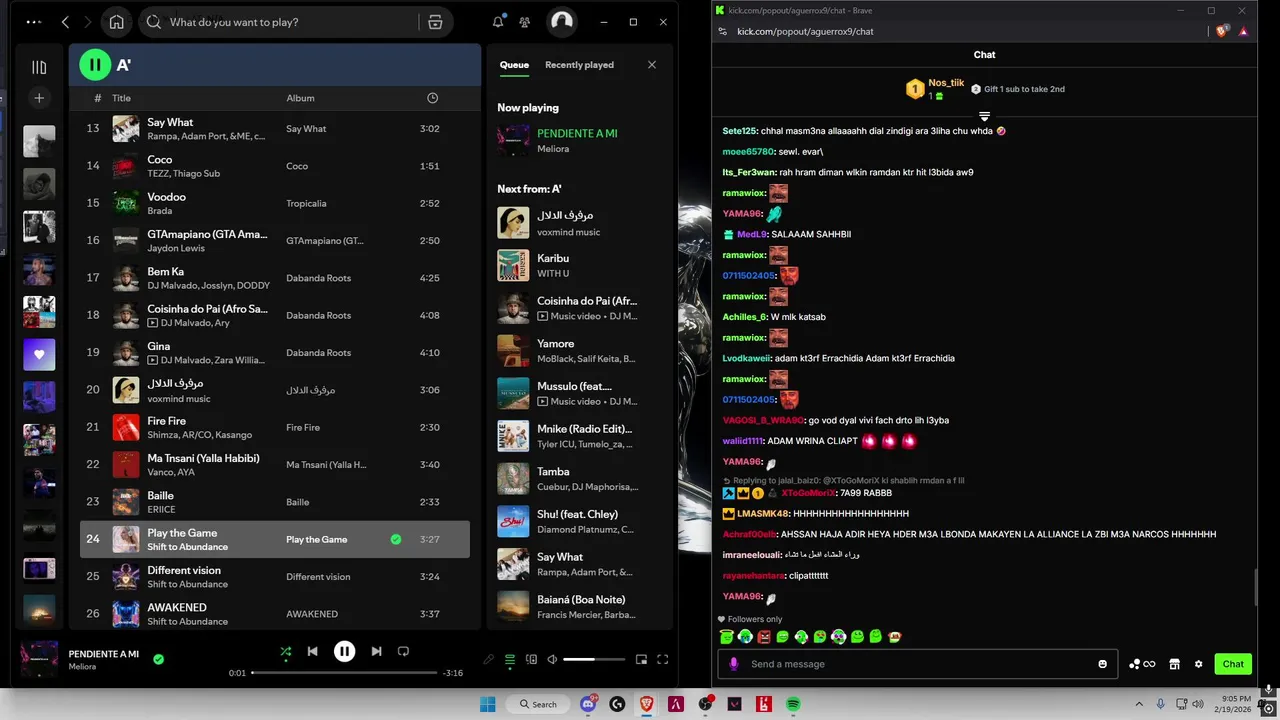View site information icon in Brave address bar

coord(723,31)
